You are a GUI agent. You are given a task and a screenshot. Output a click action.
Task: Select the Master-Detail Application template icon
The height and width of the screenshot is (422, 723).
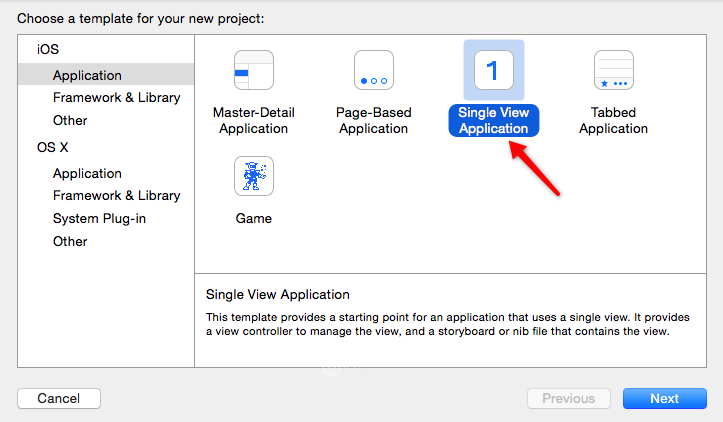[x=253, y=71]
